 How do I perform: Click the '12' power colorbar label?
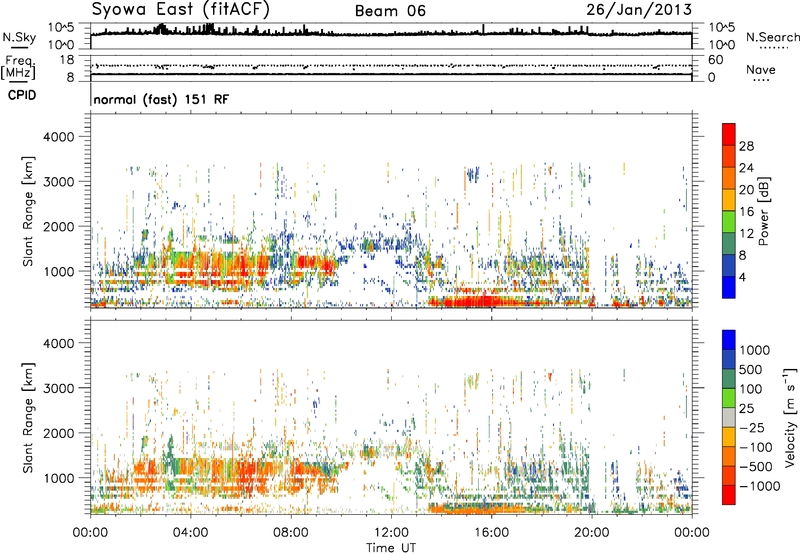click(x=746, y=234)
